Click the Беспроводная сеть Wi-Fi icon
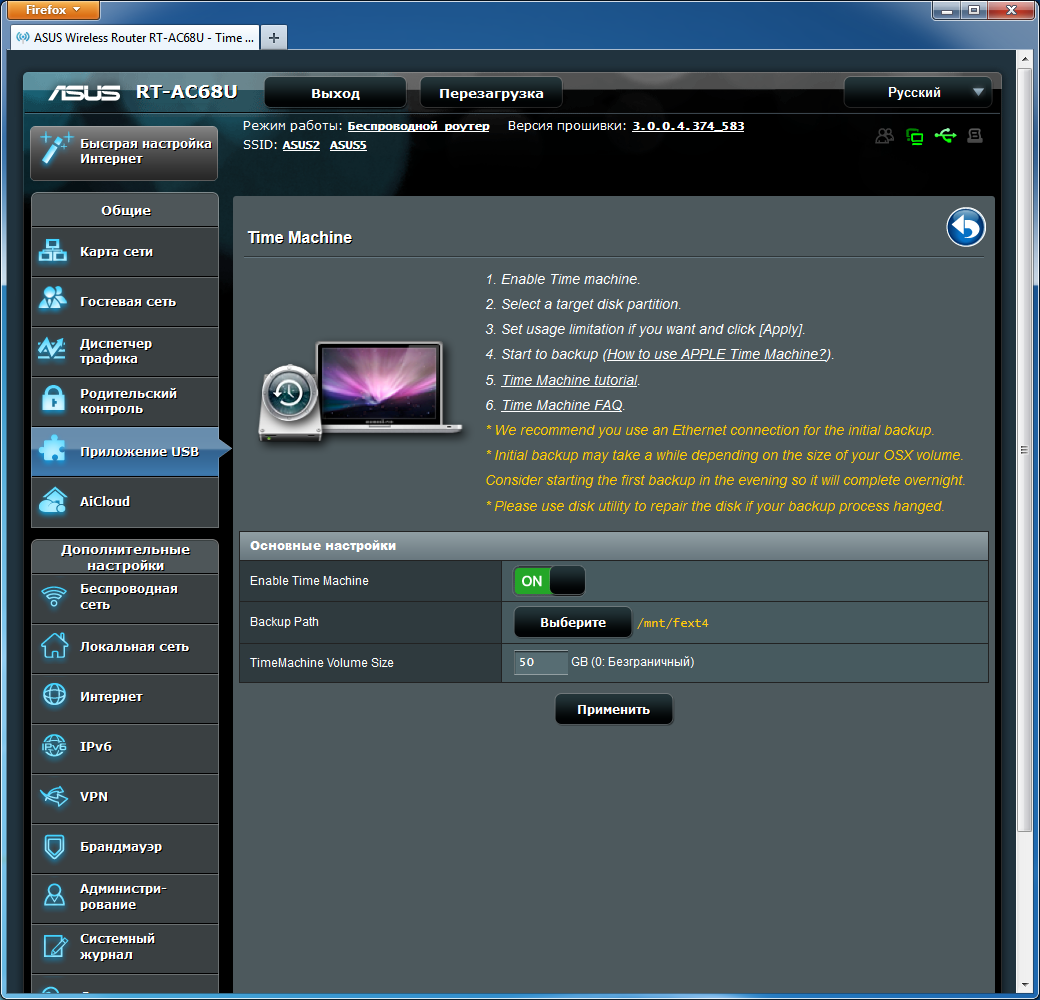 [x=54, y=596]
